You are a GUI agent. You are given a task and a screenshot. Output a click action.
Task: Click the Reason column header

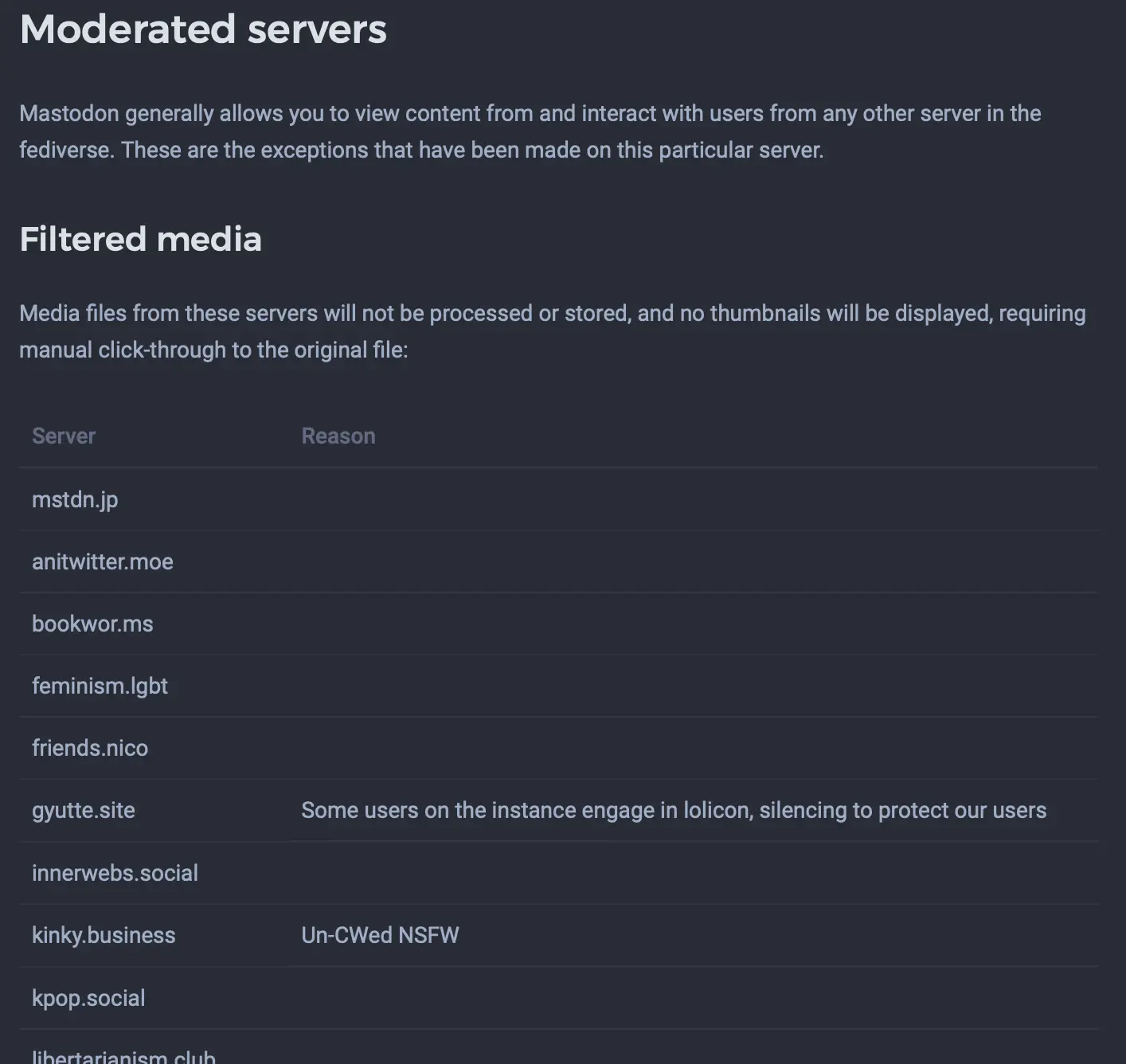pos(338,436)
